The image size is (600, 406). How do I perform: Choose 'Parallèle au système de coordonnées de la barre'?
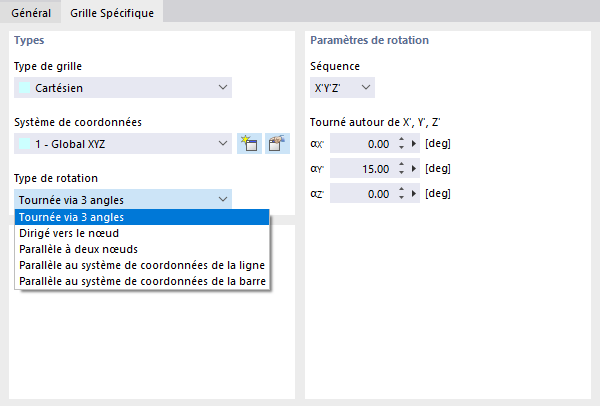pyautogui.click(x=142, y=281)
